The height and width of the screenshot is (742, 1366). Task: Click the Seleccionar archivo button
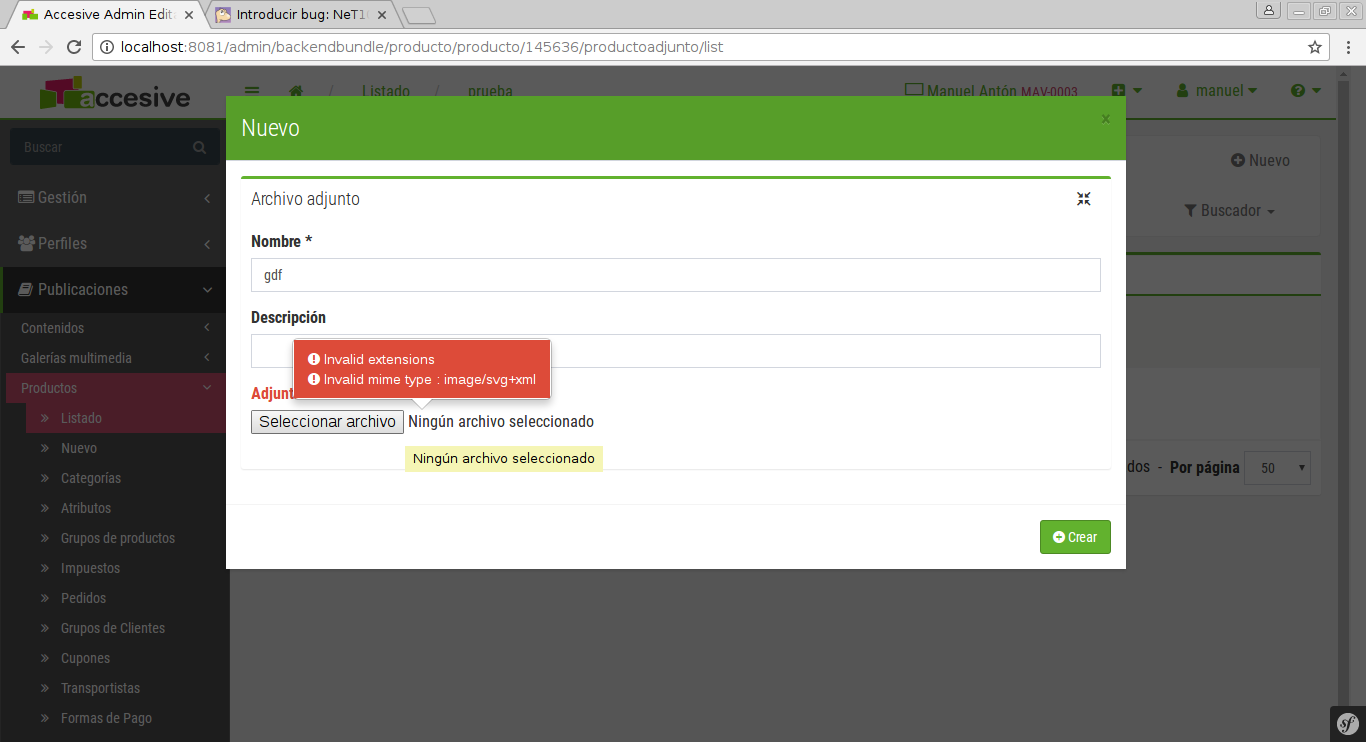[327, 422]
